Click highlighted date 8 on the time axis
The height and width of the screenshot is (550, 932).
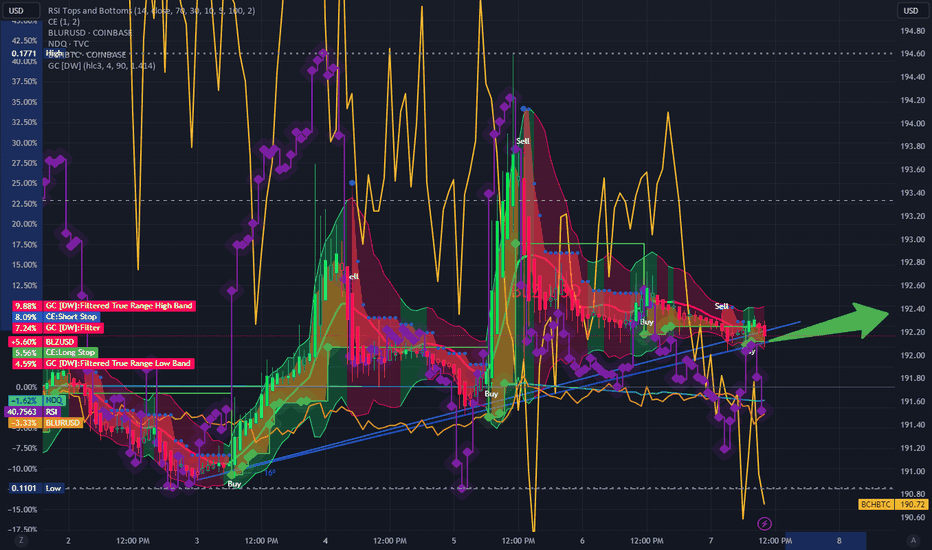[839, 540]
